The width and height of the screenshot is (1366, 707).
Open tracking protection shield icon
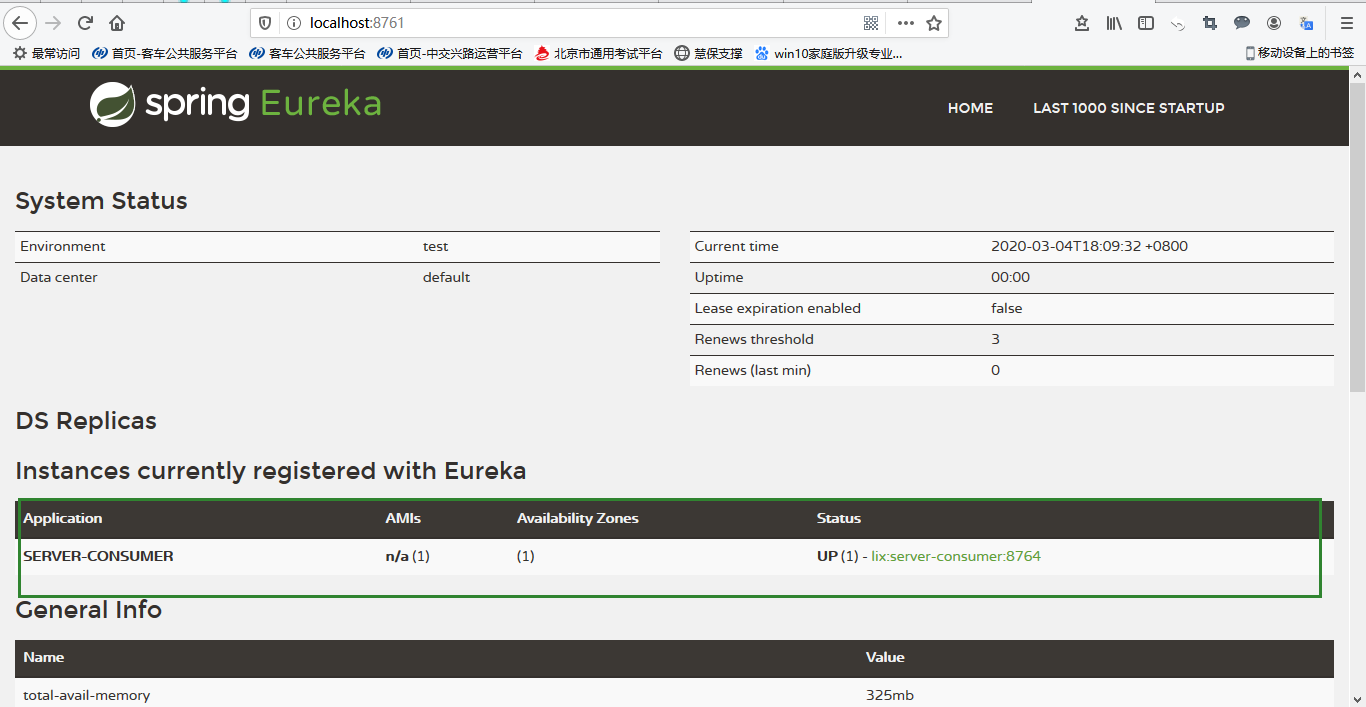(x=266, y=22)
